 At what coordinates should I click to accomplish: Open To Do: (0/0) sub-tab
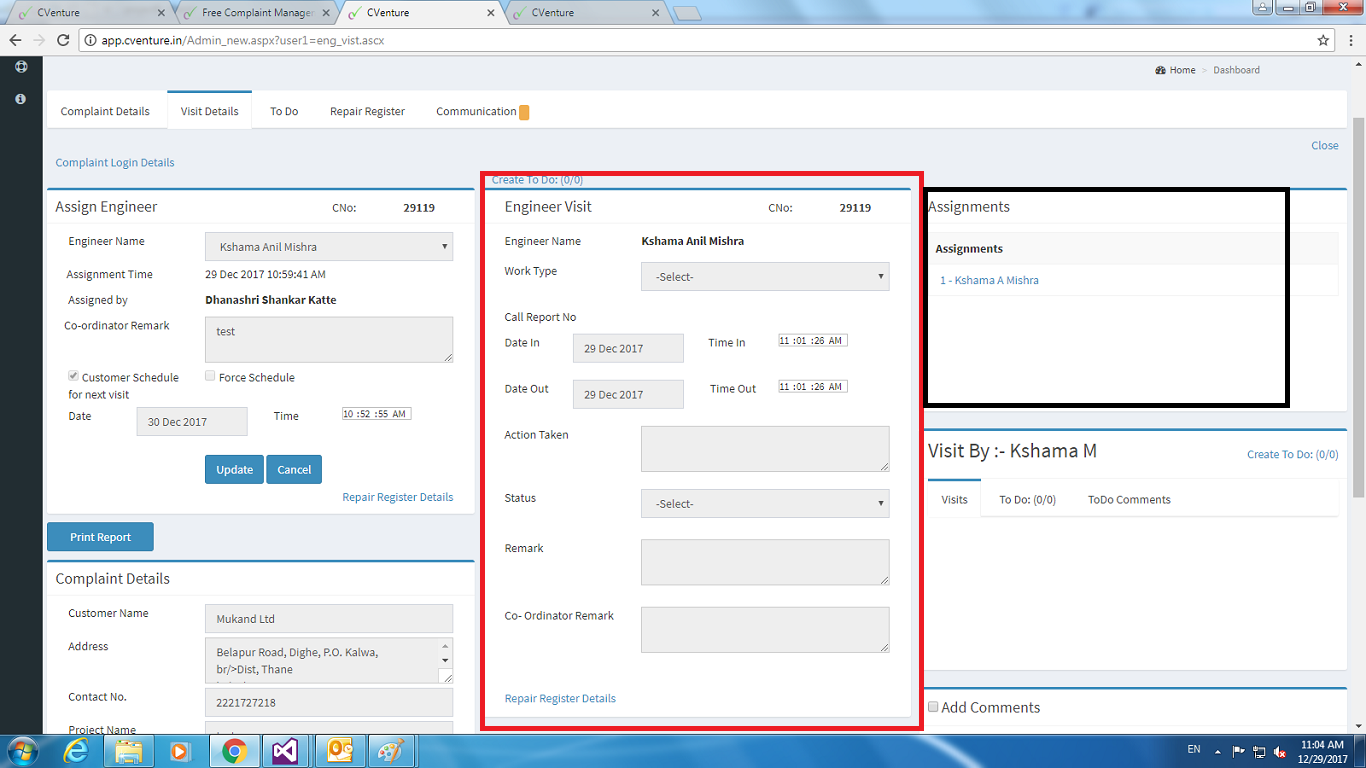click(x=1027, y=499)
